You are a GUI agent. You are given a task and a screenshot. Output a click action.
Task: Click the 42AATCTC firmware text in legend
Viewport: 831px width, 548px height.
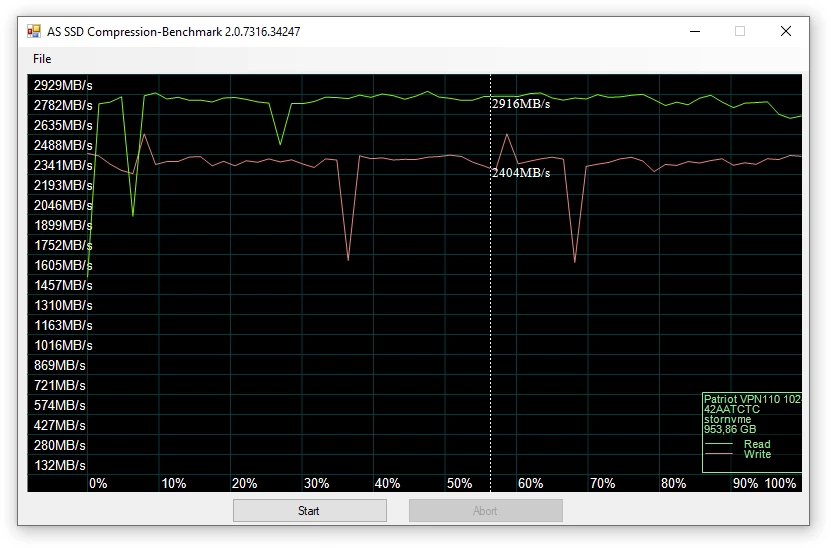click(x=732, y=409)
